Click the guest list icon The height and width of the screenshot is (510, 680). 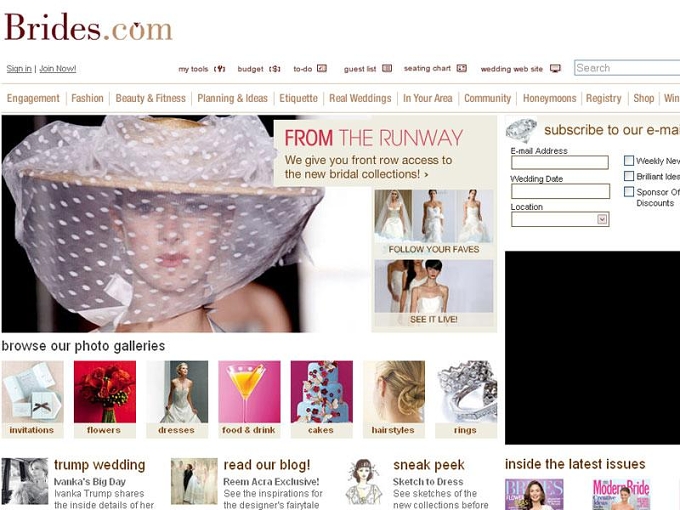[387, 68]
